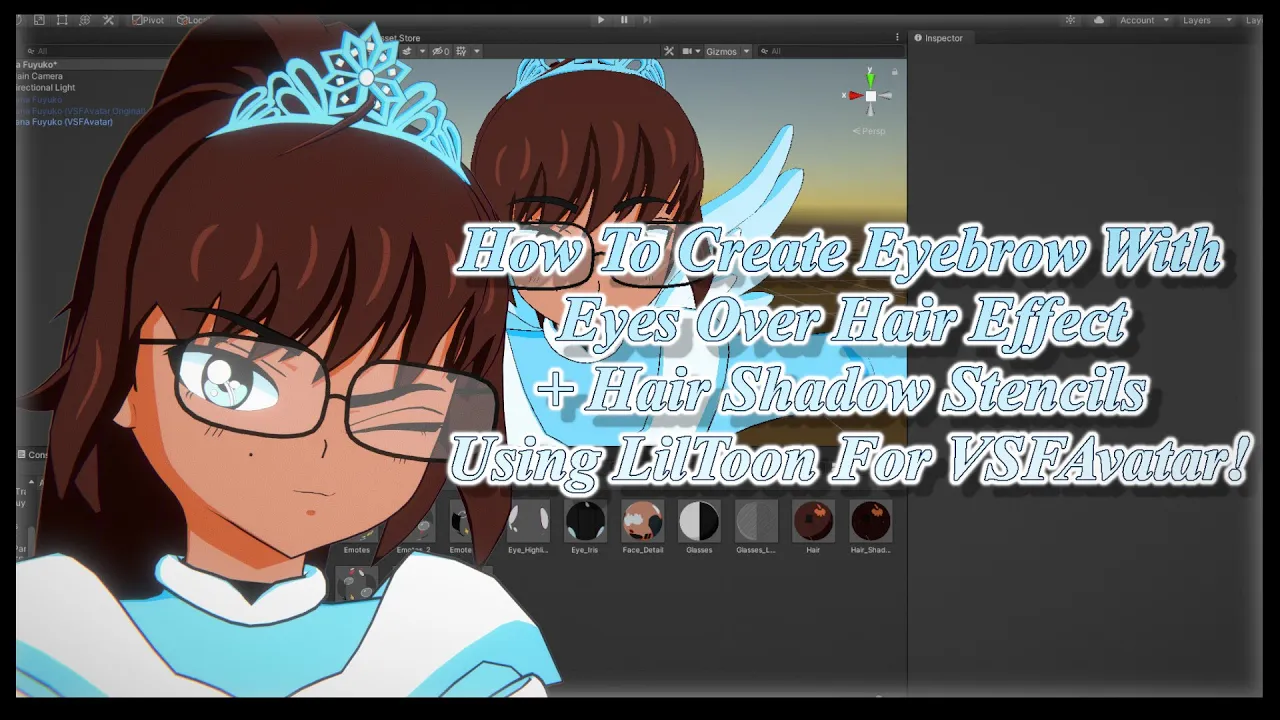Open the Asset Store tab
1280x720 pixels.
pos(398,38)
